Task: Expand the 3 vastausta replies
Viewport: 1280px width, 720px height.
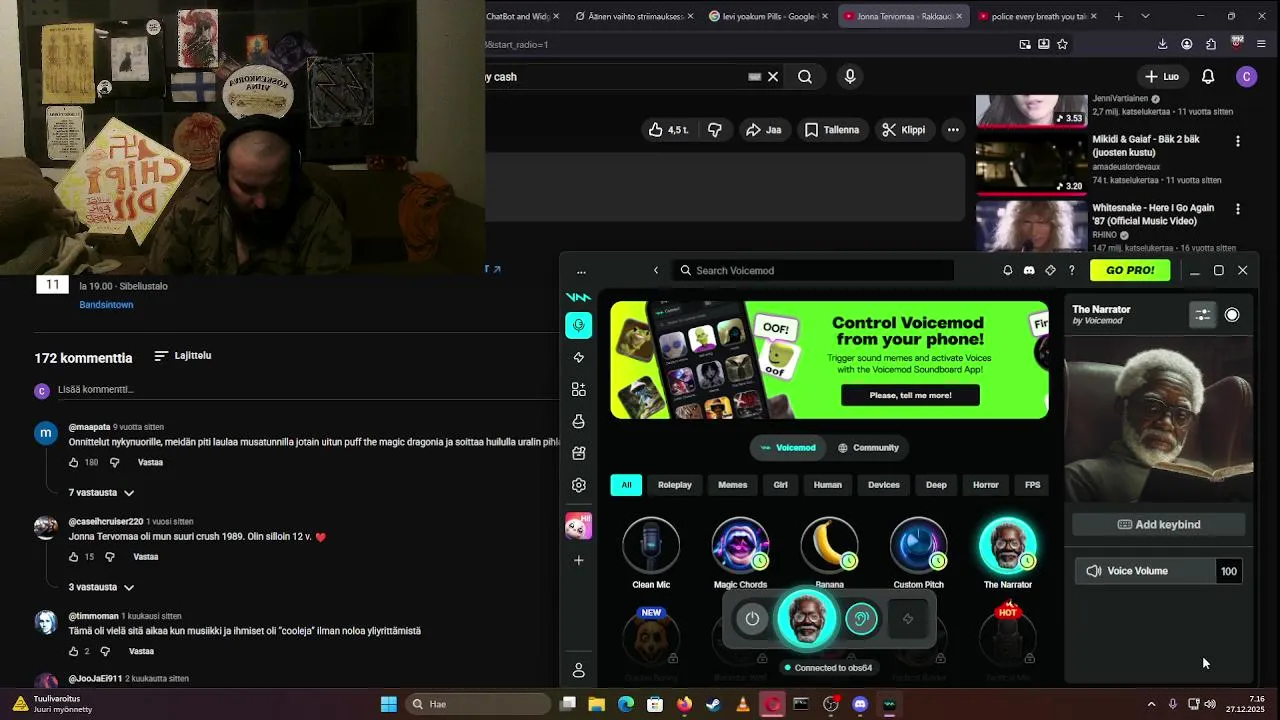Action: coord(101,587)
